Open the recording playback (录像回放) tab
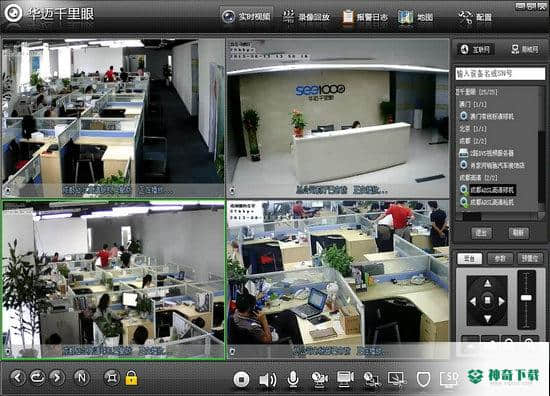The width and height of the screenshot is (550, 396). point(306,16)
